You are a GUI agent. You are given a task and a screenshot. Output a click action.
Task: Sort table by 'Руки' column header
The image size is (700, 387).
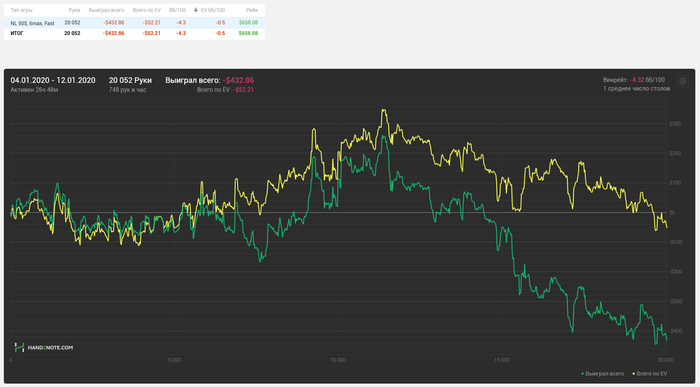click(x=74, y=10)
